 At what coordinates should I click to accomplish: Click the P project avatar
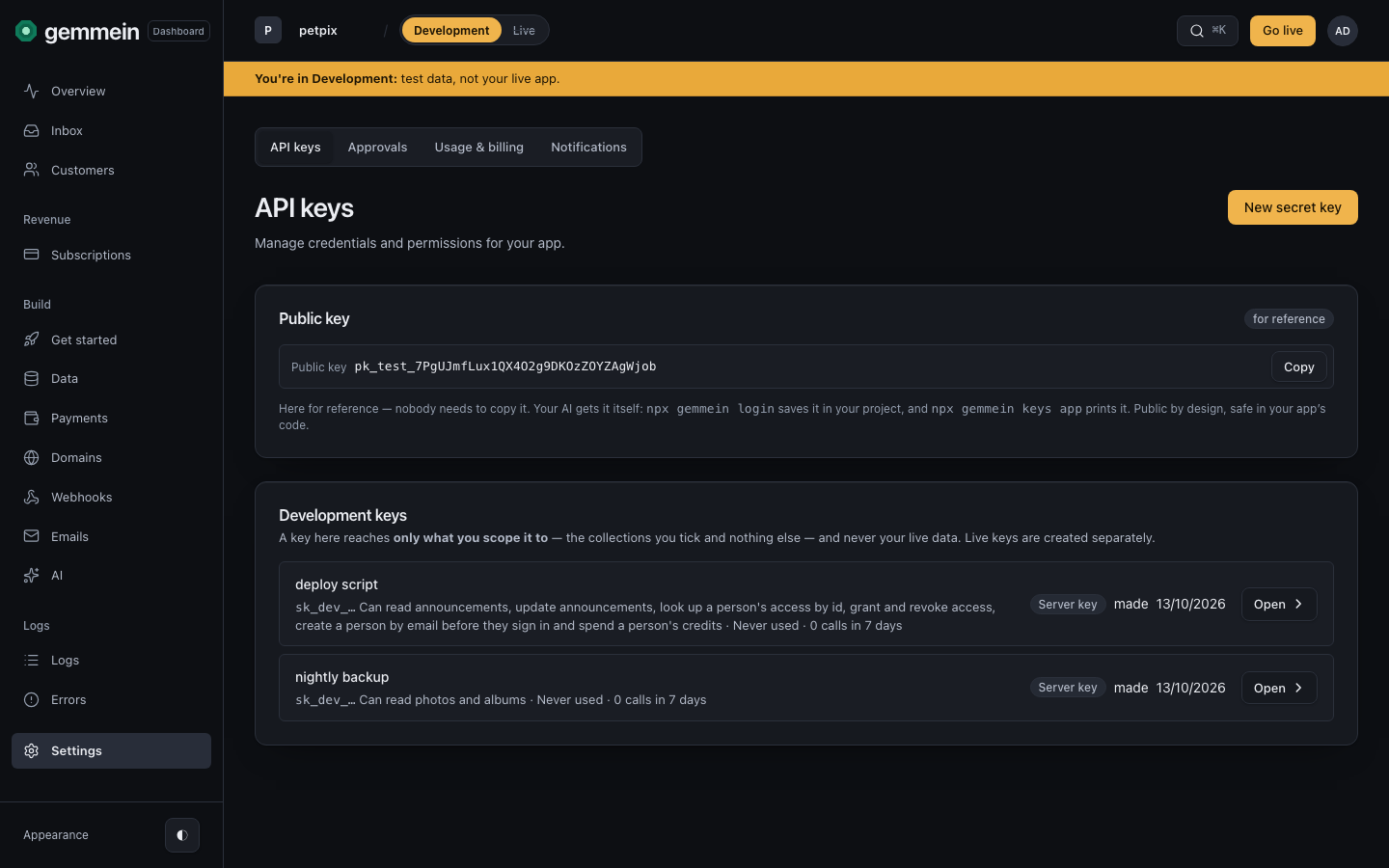point(268,31)
